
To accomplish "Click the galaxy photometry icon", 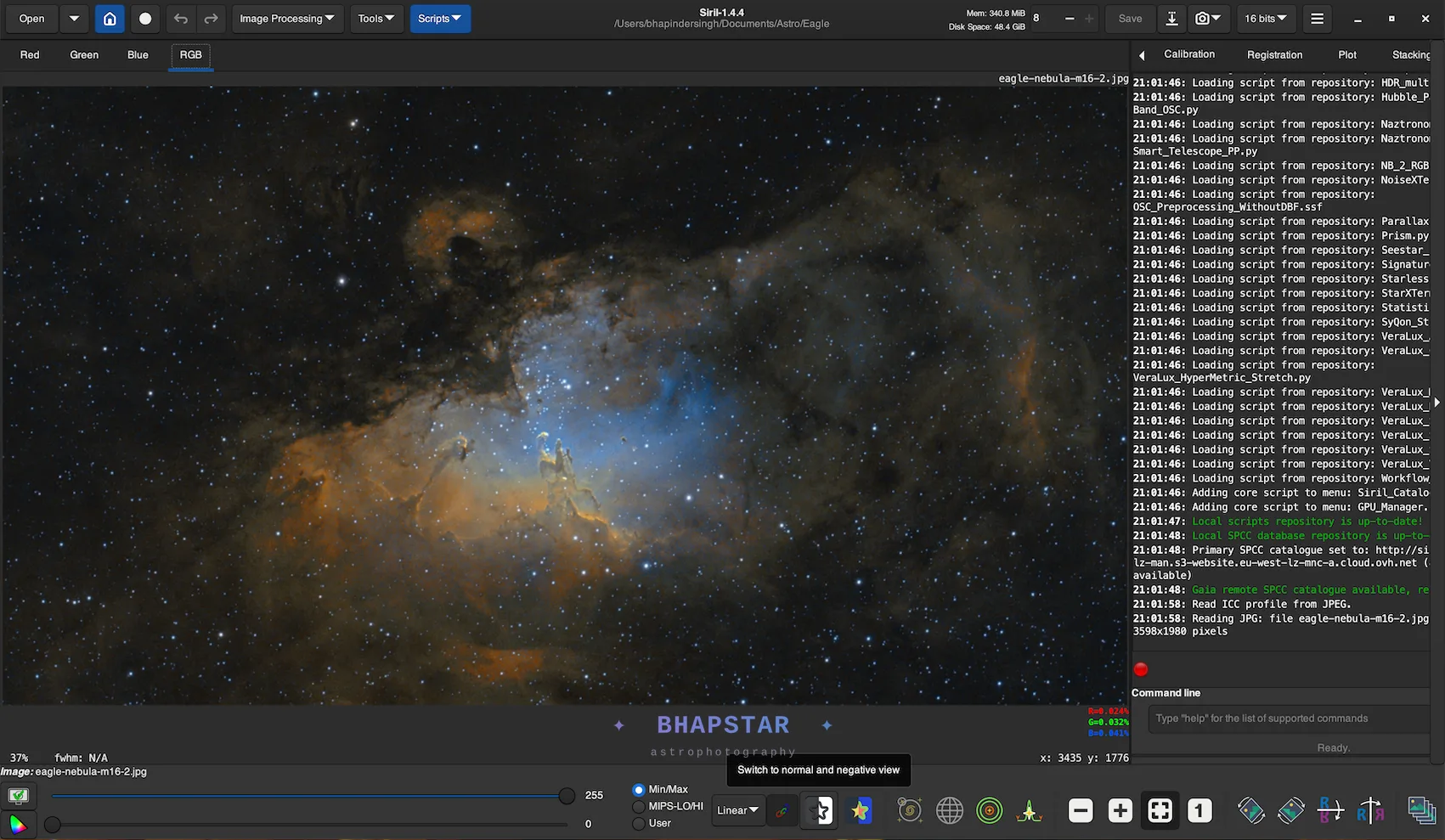I will (x=909, y=811).
